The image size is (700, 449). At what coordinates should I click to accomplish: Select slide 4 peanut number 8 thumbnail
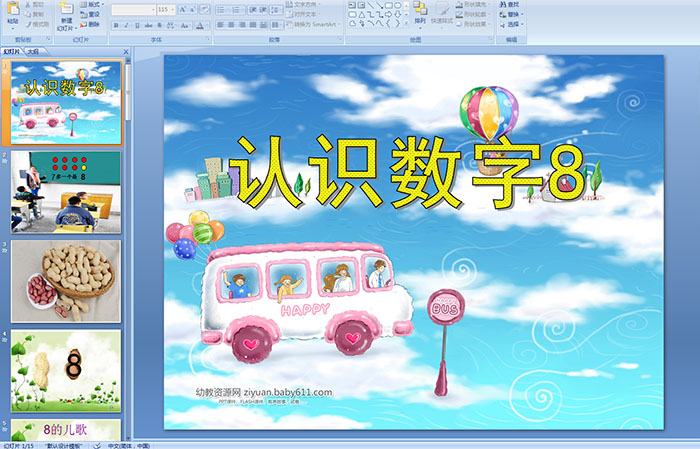66,370
